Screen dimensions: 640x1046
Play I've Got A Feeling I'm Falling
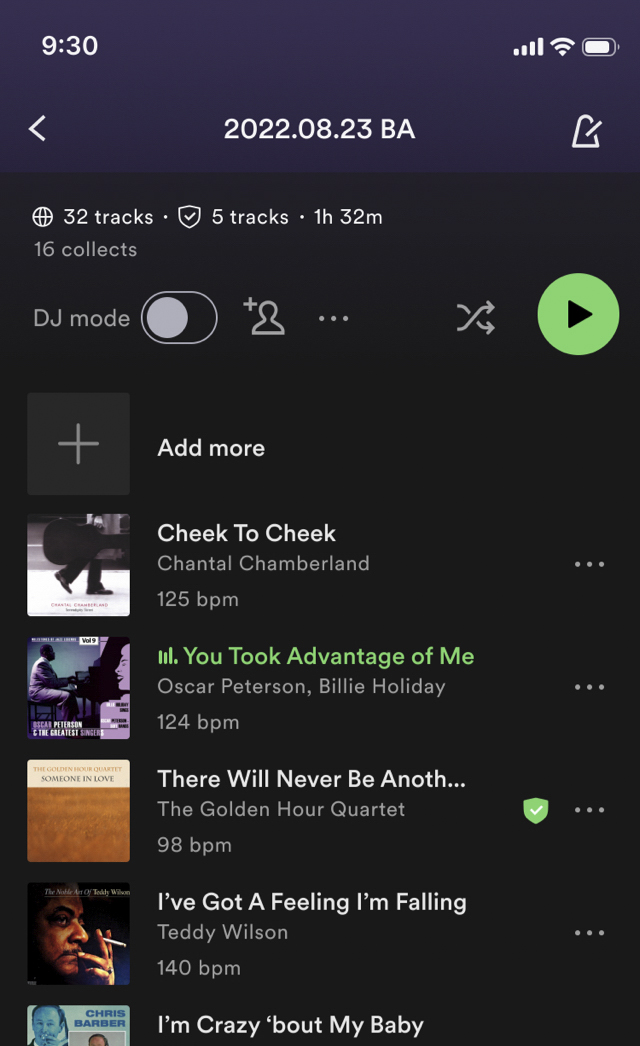(312, 902)
